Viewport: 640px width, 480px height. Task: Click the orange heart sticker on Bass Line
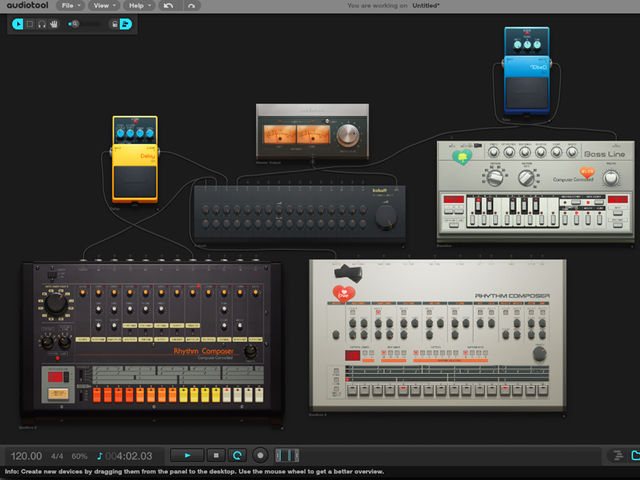(x=587, y=172)
